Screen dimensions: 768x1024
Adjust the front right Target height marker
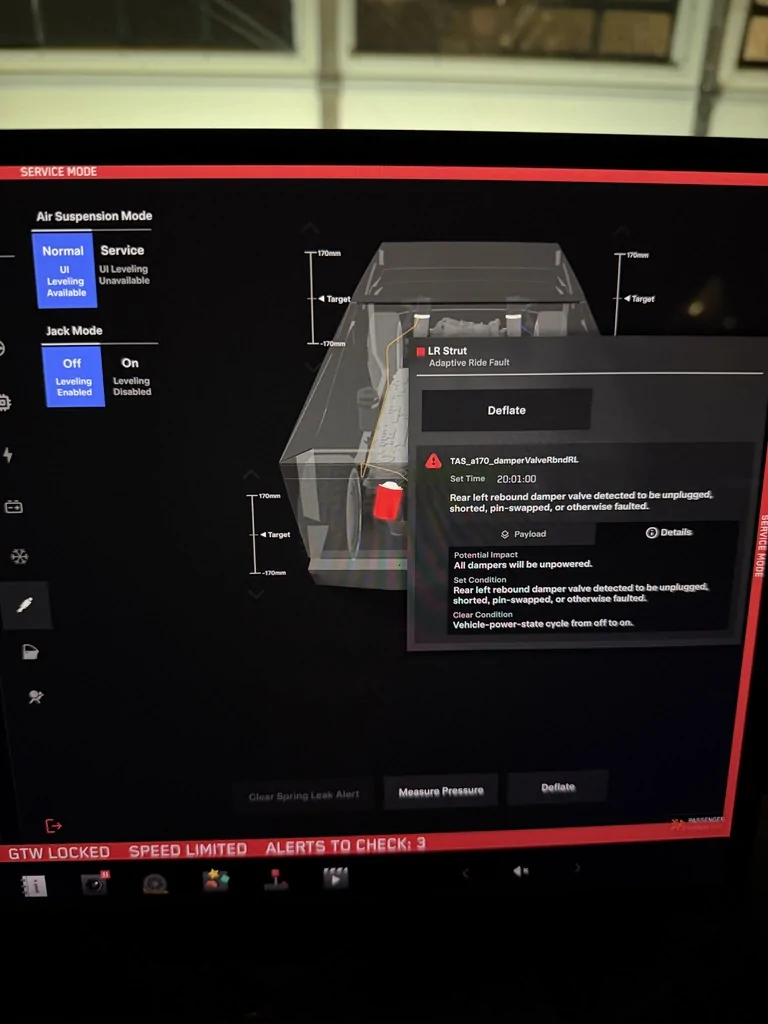pos(639,298)
